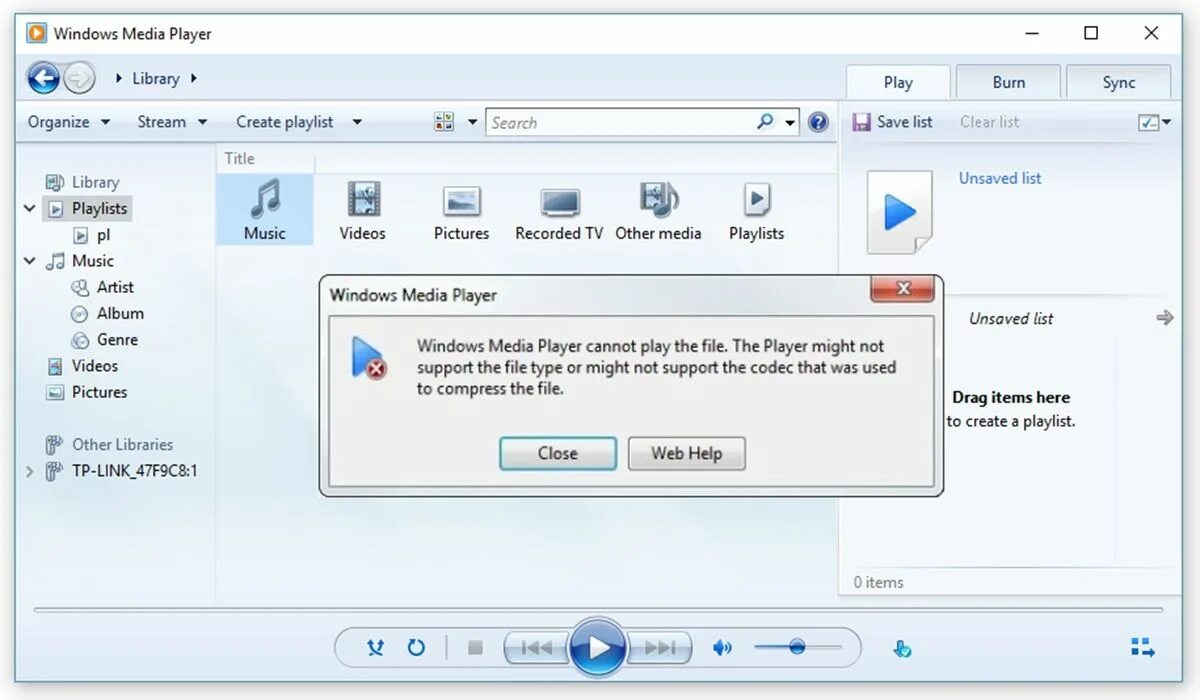Select Music in the navigation tree
The image size is (1200, 700).
click(80, 261)
